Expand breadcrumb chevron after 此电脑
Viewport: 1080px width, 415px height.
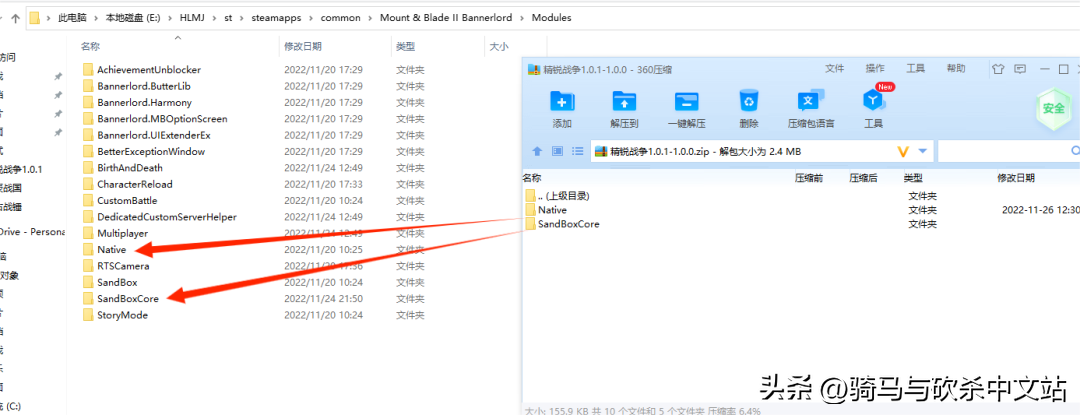pos(96,18)
